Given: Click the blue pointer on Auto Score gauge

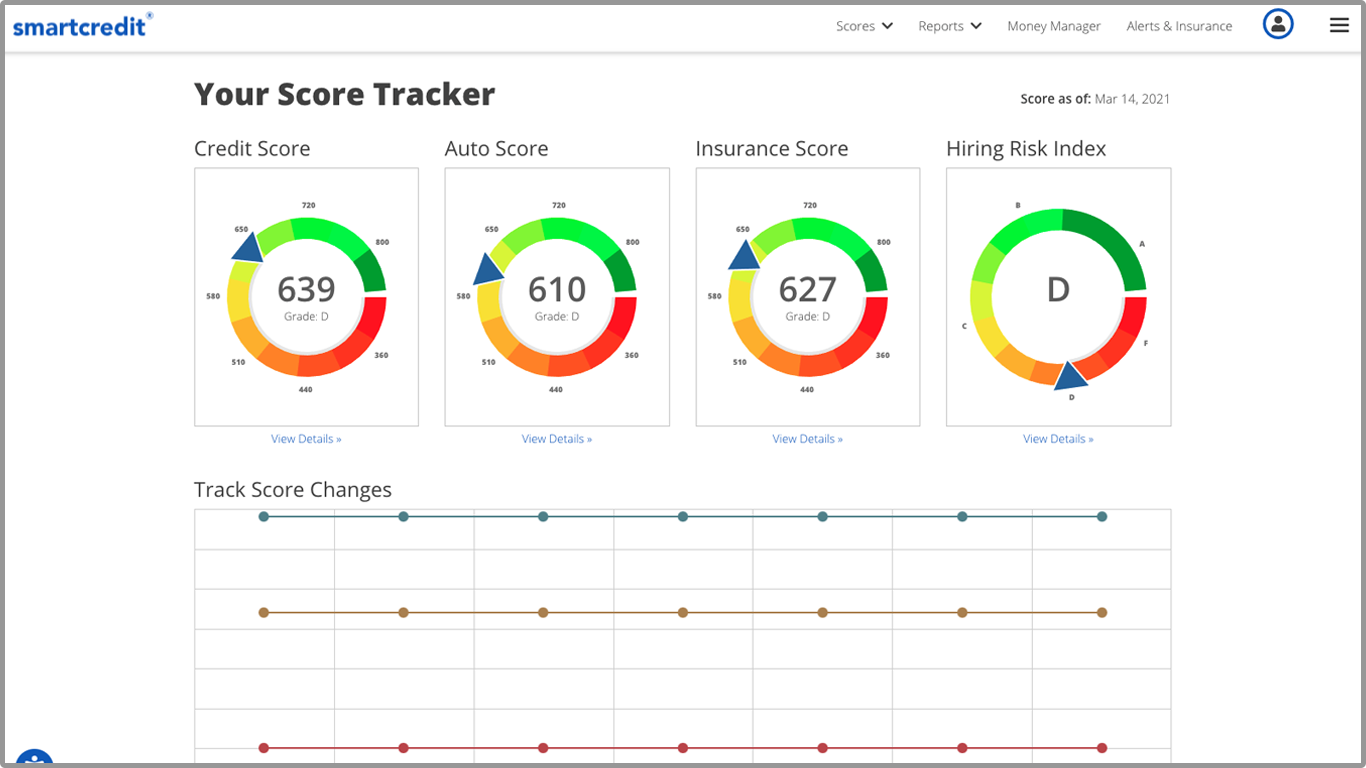Looking at the screenshot, I should pos(488,270).
